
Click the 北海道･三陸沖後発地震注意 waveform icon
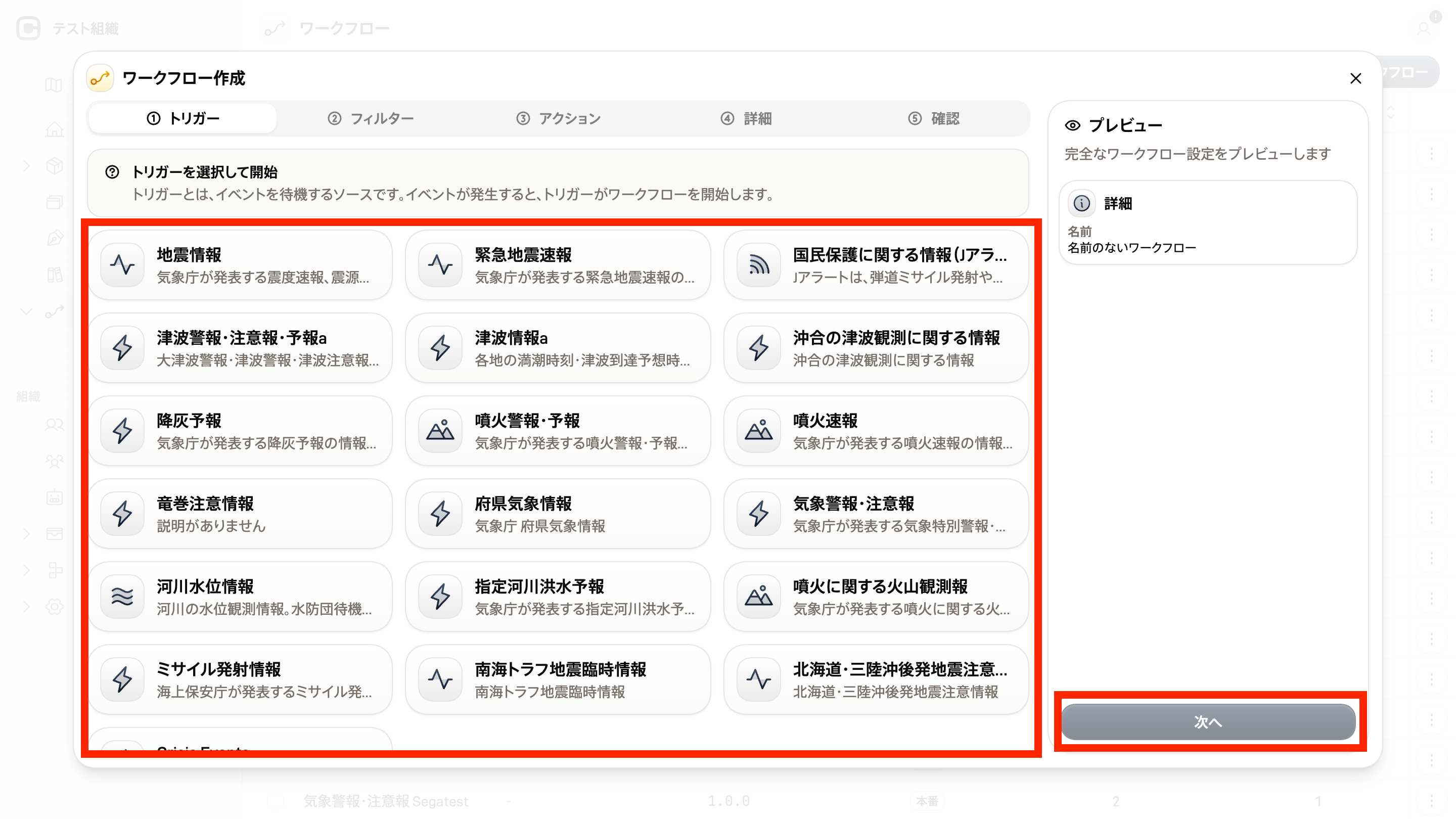click(758, 679)
